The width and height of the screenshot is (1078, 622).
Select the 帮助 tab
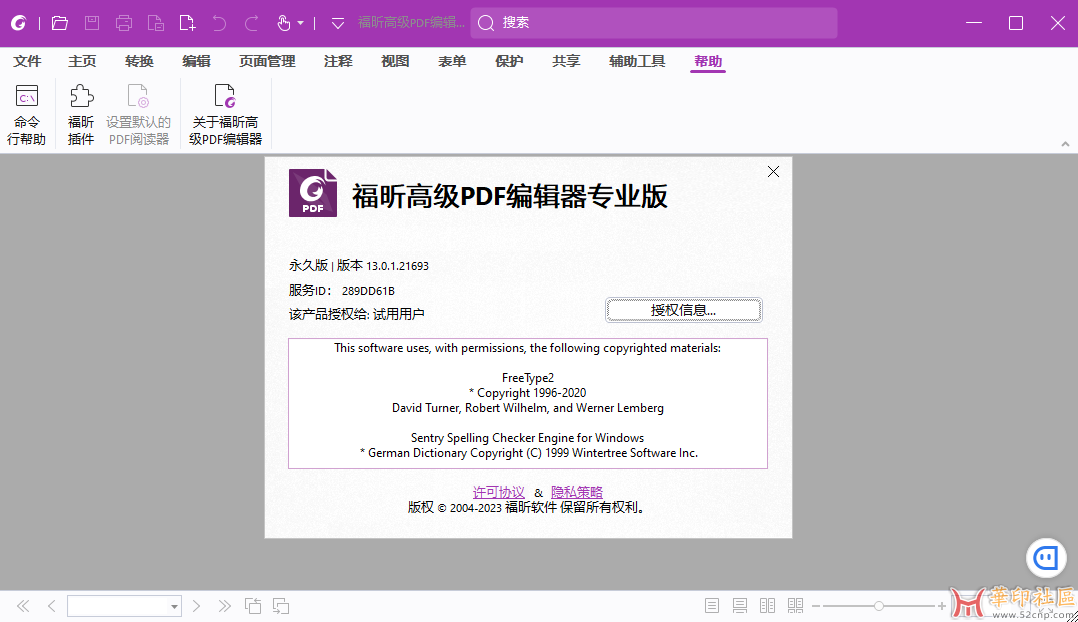point(708,61)
